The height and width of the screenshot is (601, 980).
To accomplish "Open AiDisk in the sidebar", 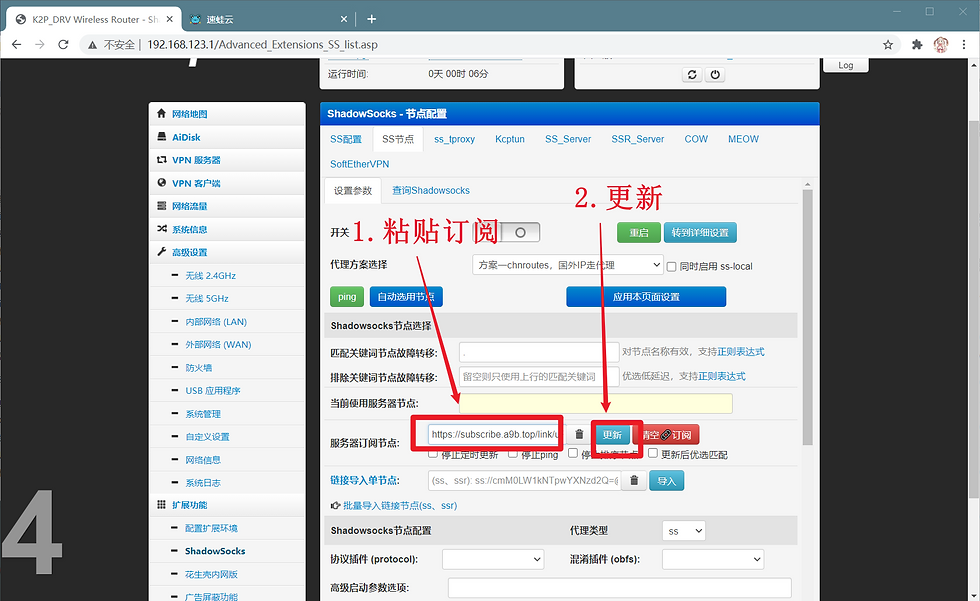I will pos(186,137).
